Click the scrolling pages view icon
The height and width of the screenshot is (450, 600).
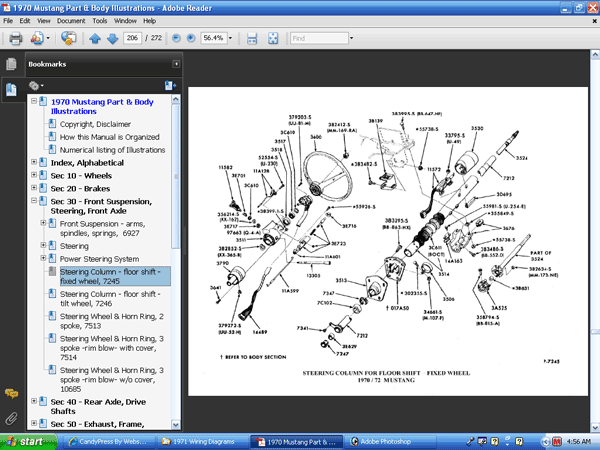(252, 38)
